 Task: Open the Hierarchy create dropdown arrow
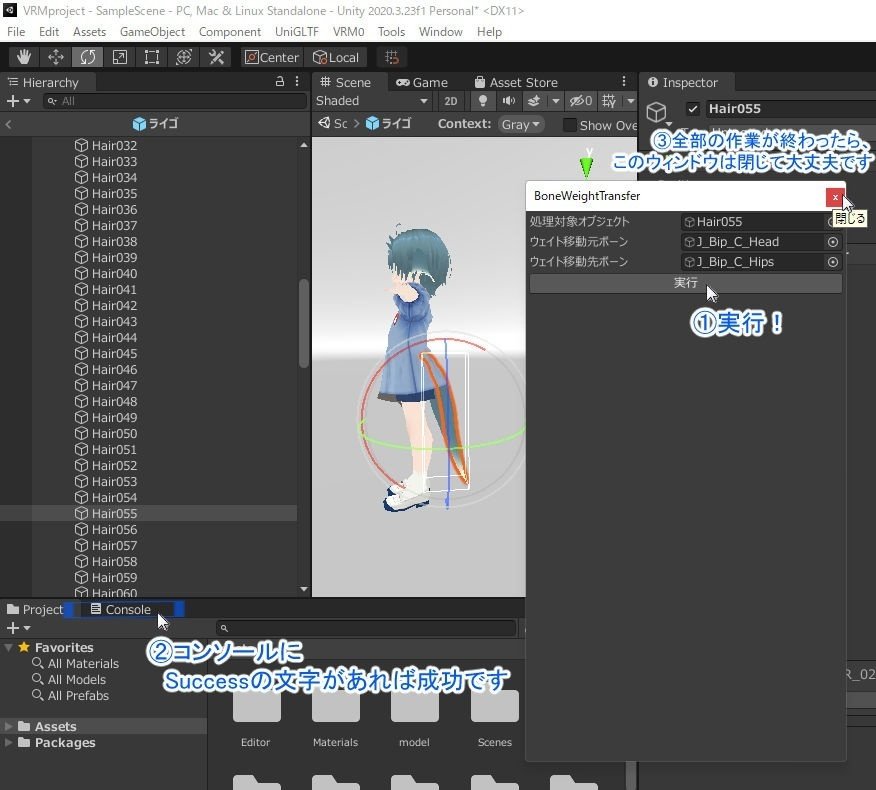[x=27, y=101]
